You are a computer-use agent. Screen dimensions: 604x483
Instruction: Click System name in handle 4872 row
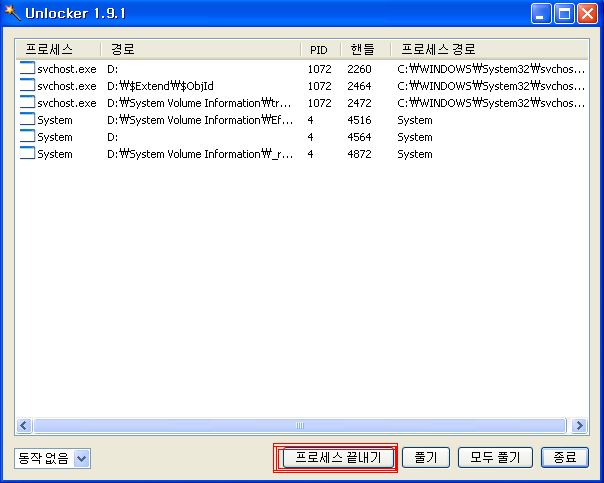[55, 154]
